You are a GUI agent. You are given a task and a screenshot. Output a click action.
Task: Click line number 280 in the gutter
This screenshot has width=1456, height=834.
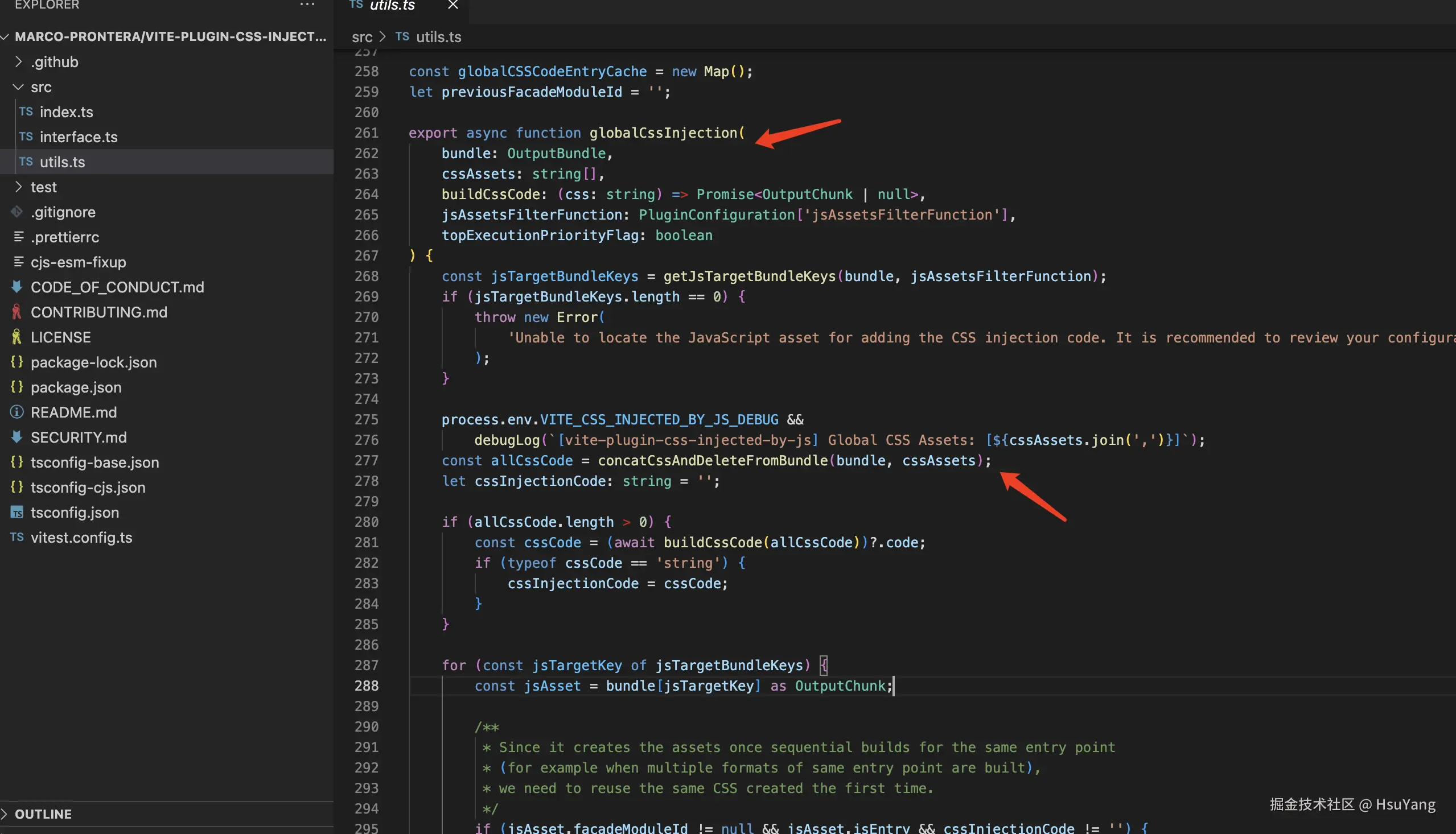tap(366, 522)
